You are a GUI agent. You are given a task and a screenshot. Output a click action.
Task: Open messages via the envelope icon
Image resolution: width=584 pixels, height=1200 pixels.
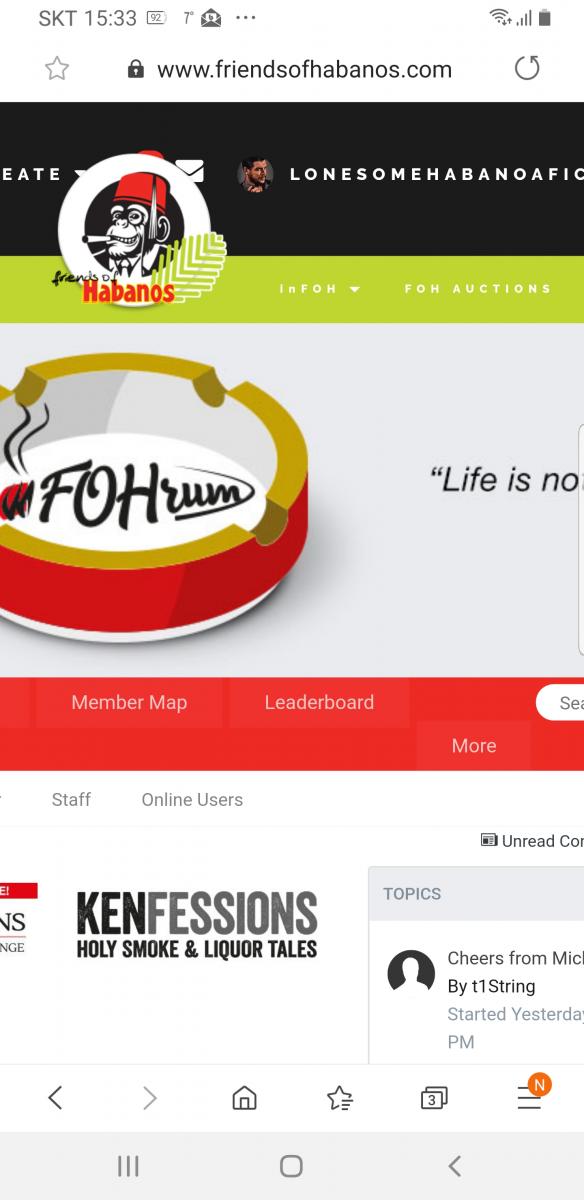pos(190,171)
